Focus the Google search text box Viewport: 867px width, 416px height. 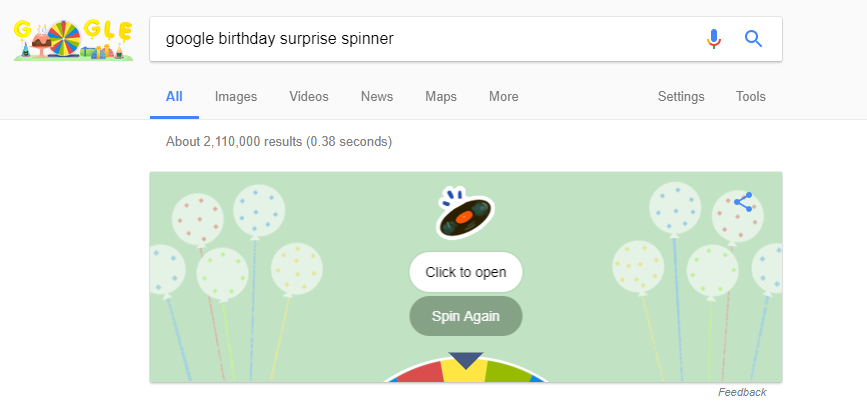[x=420, y=39]
